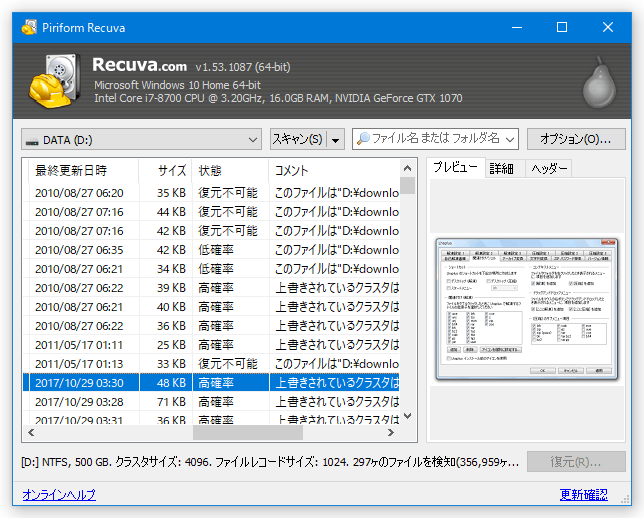
Task: Click the オプション(O)... button
Action: point(576,139)
